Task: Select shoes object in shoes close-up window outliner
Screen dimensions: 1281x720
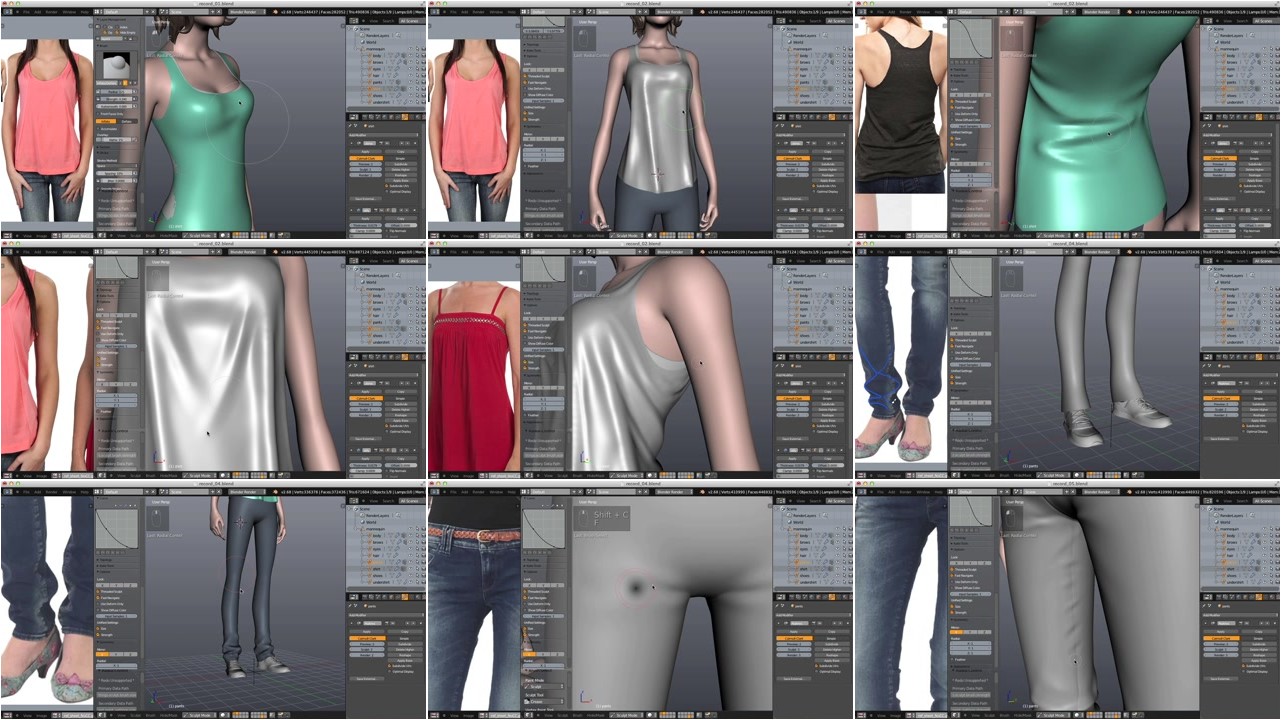Action: point(1231,335)
